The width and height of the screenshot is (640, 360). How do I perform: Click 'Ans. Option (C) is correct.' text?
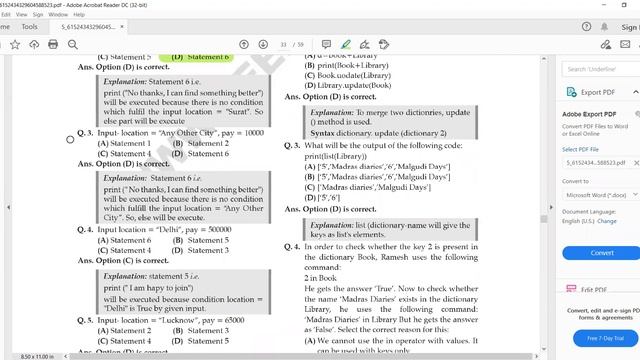point(123,260)
